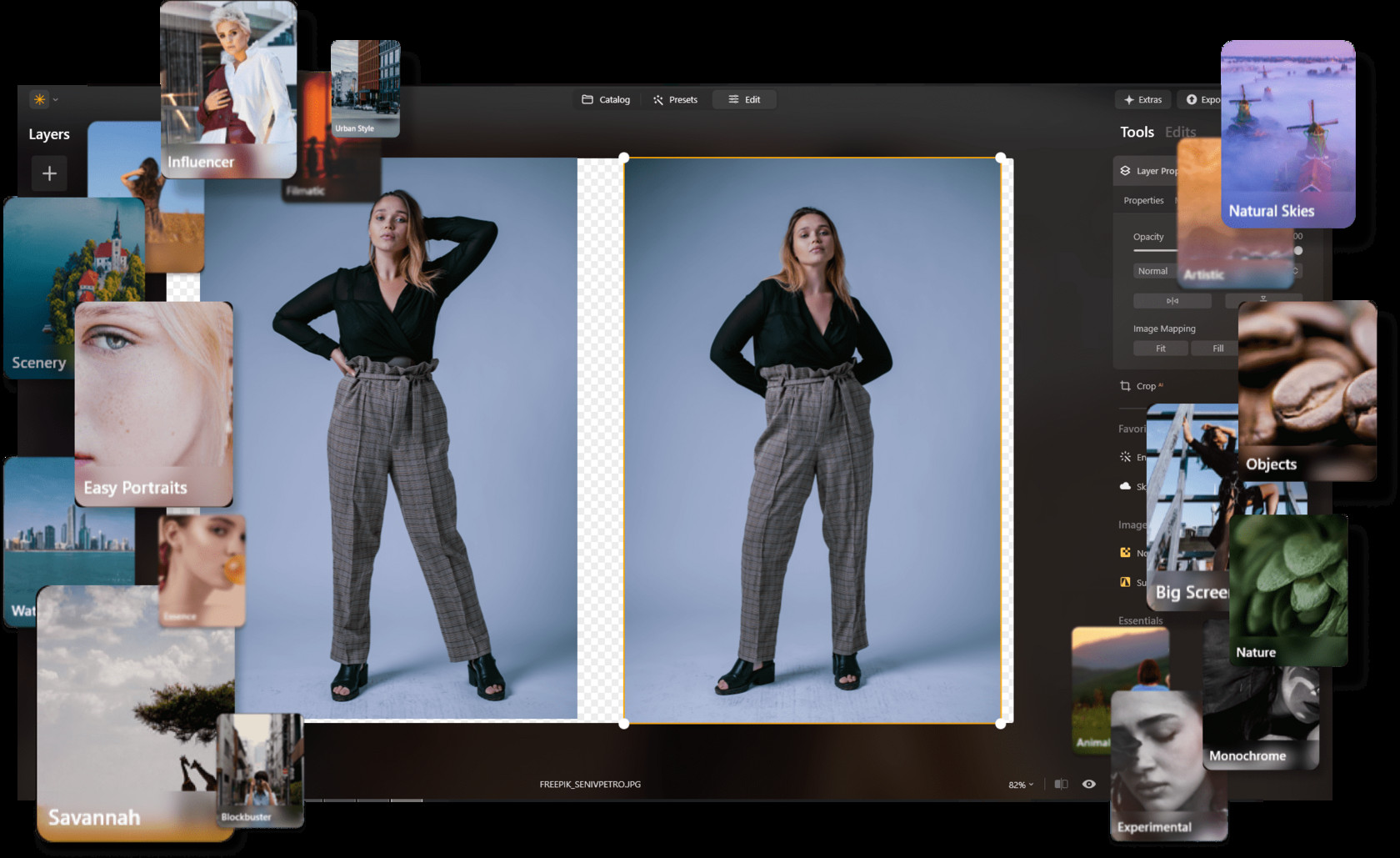Open the Normal blend mode dropdown
This screenshot has width=1400, height=858.
point(1155,271)
